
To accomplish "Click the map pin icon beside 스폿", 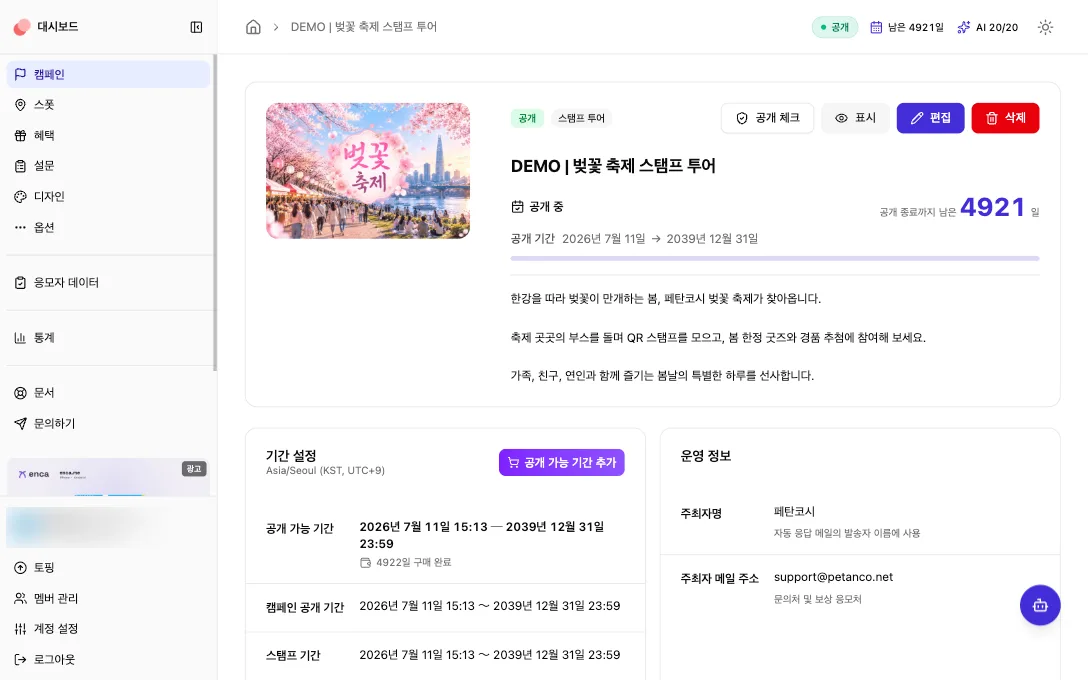I will [x=20, y=105].
